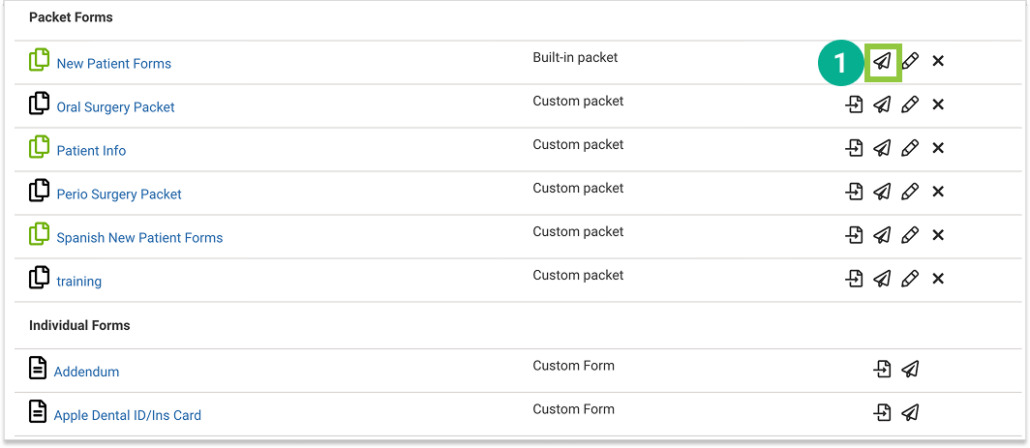Open Spanish New Patient Forms link
This screenshot has height=448, width=1030.
coord(139,238)
